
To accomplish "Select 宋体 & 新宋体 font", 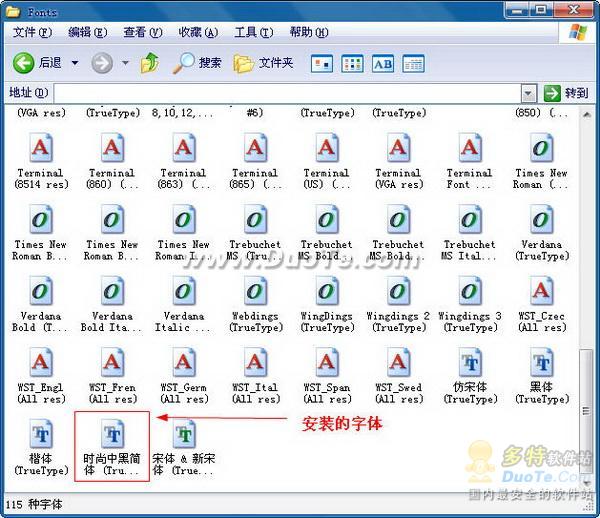I will (184, 448).
